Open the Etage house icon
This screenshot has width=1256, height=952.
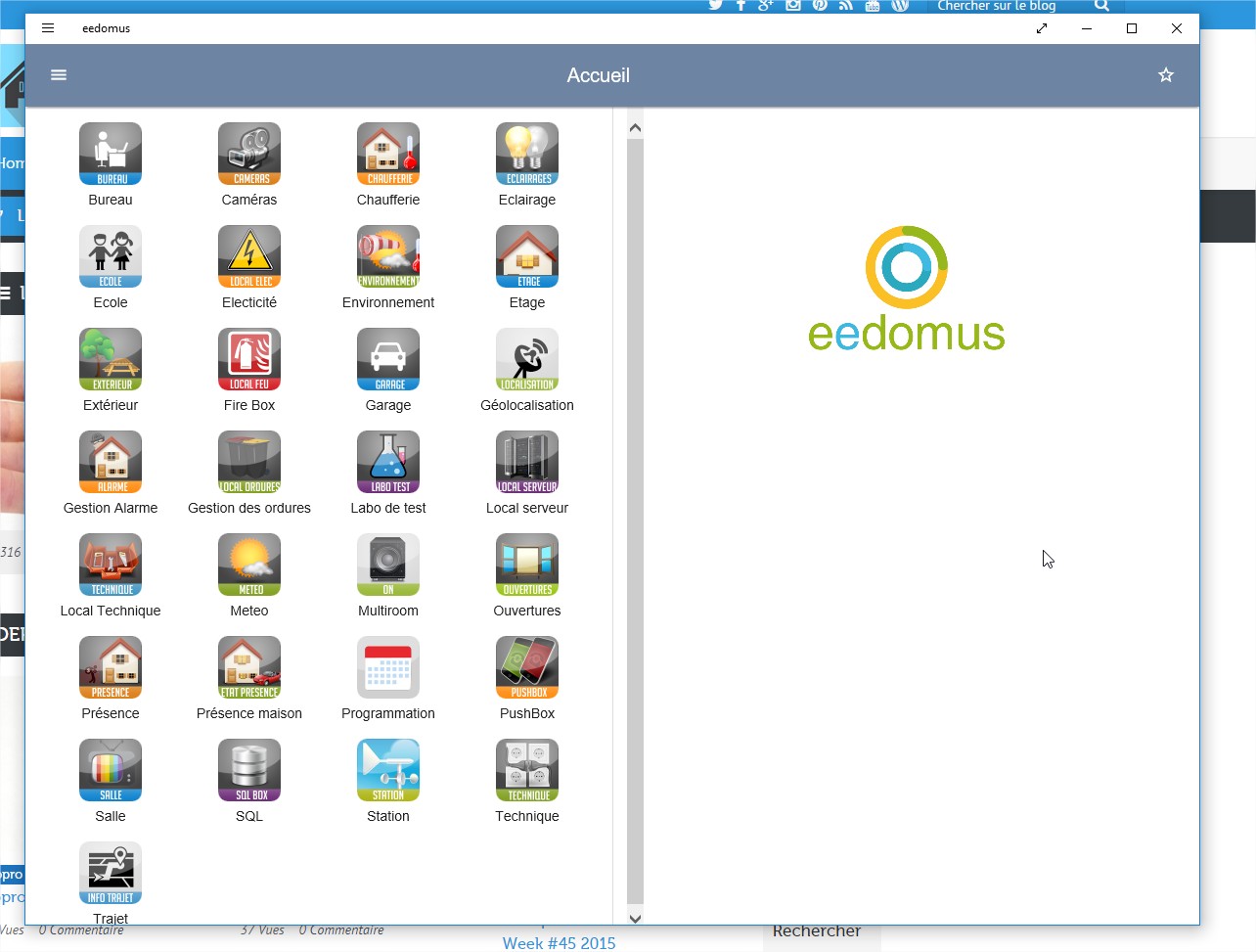pos(527,256)
